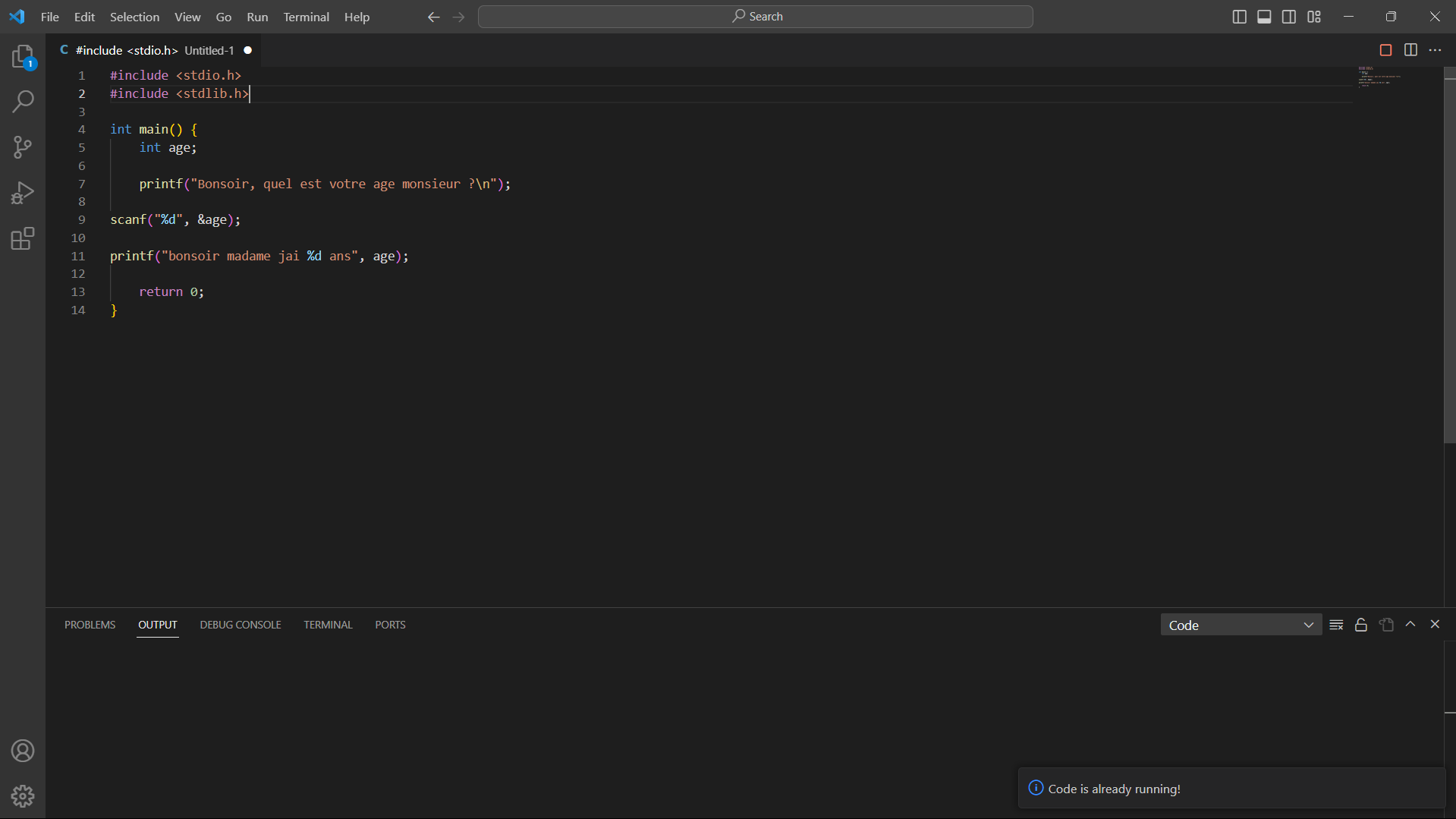Open the Explorer view in activity bar
Screen dimensions: 1456x819
click(x=22, y=55)
